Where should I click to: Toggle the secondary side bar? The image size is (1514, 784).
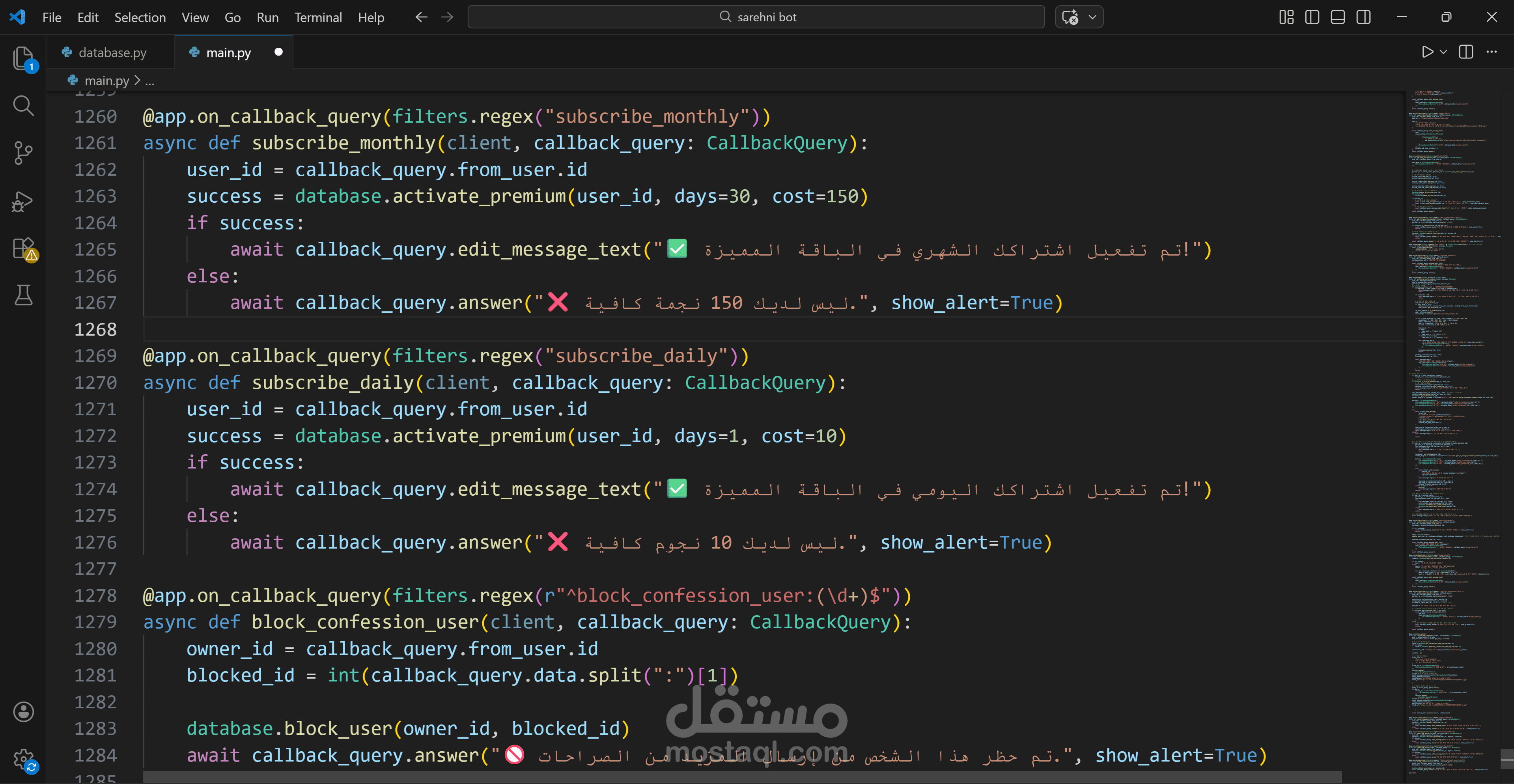1363,17
